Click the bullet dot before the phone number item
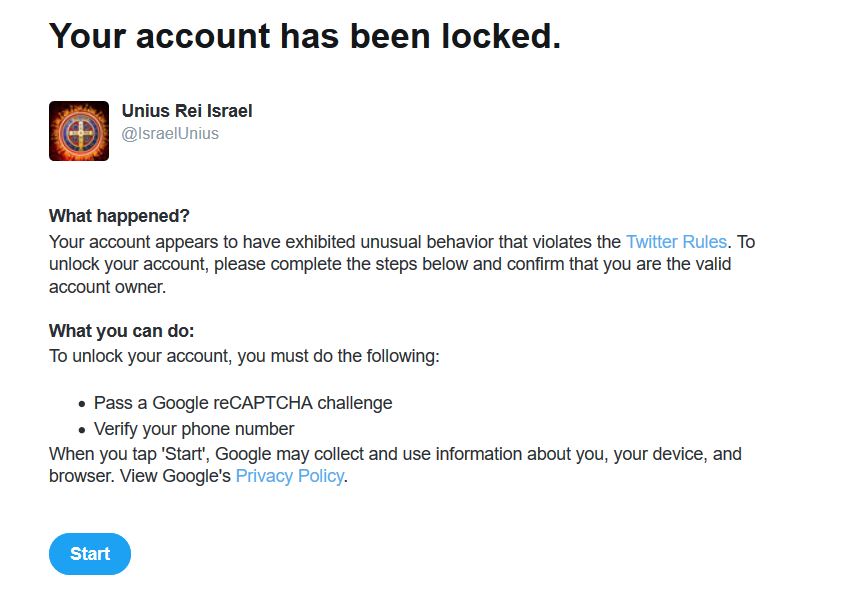Screen dimensions: 843x615 pos(82,430)
